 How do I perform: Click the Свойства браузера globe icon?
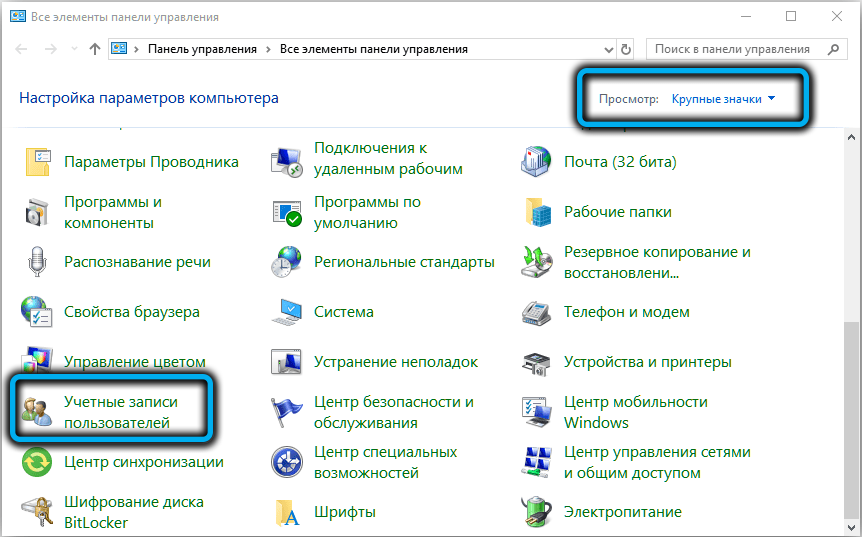pyautogui.click(x=37, y=312)
